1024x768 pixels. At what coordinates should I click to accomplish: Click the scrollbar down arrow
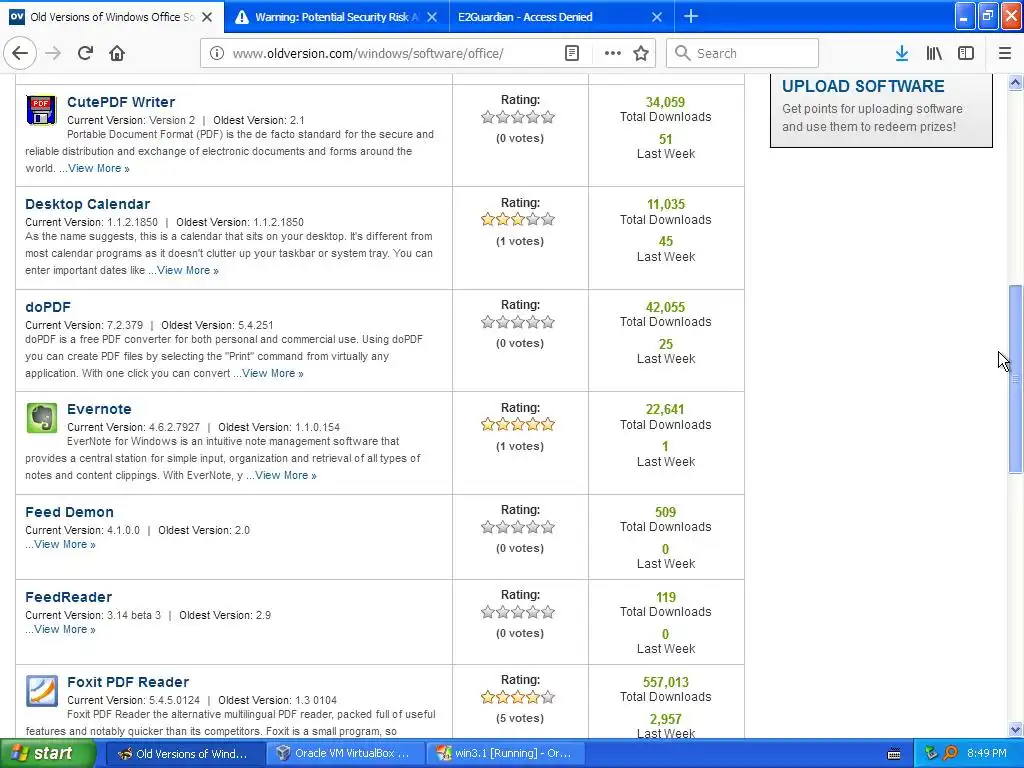point(1015,730)
